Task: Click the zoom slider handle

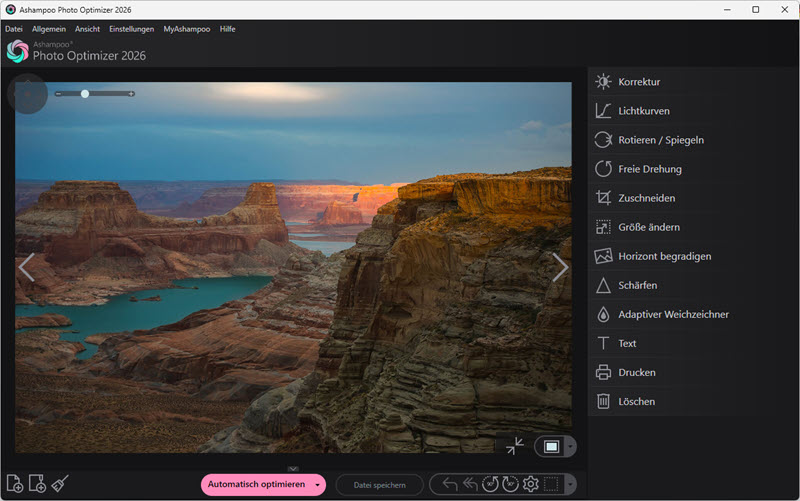Action: [85, 94]
